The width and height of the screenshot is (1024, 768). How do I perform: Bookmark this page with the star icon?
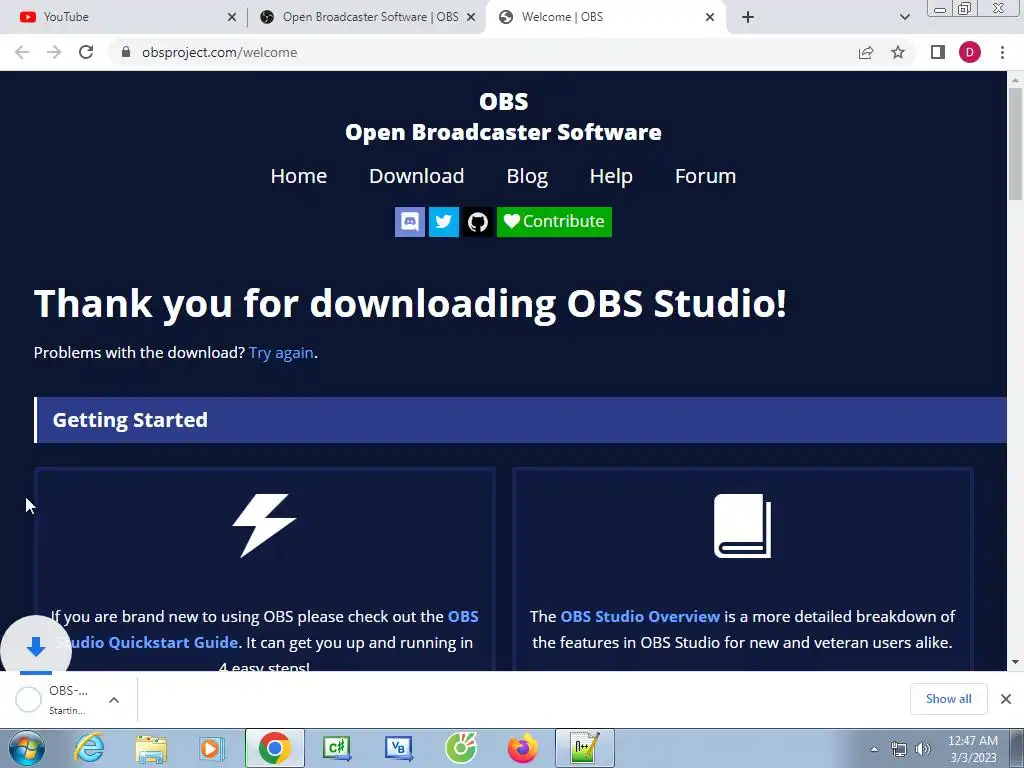tap(898, 52)
